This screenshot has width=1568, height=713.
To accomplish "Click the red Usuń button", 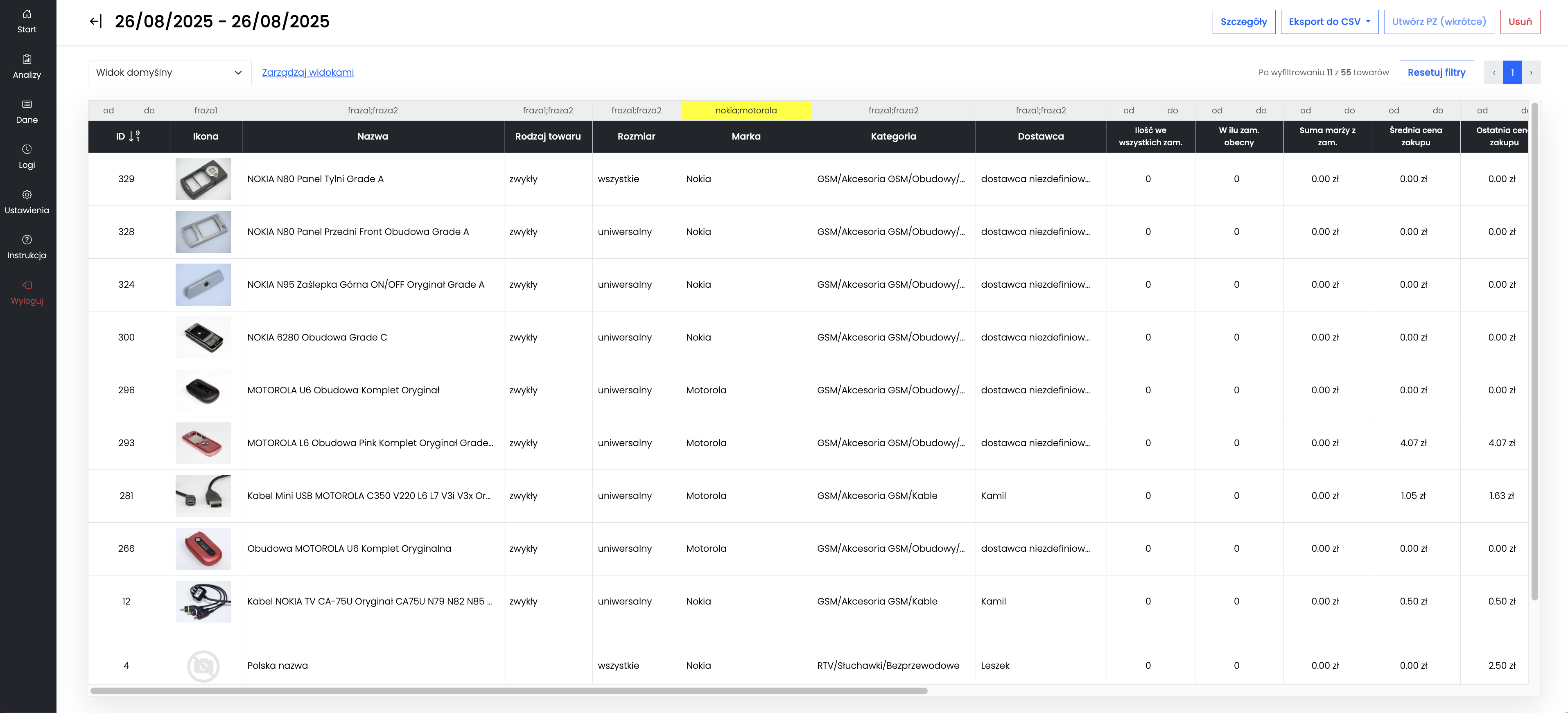I will (x=1520, y=22).
